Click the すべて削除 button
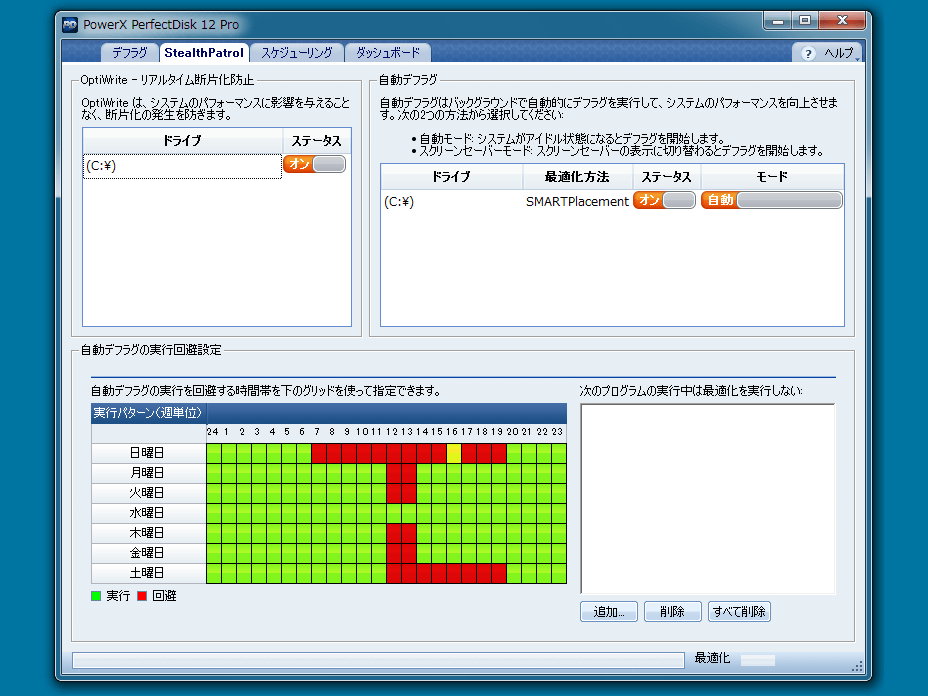This screenshot has height=696, width=928. [x=739, y=611]
